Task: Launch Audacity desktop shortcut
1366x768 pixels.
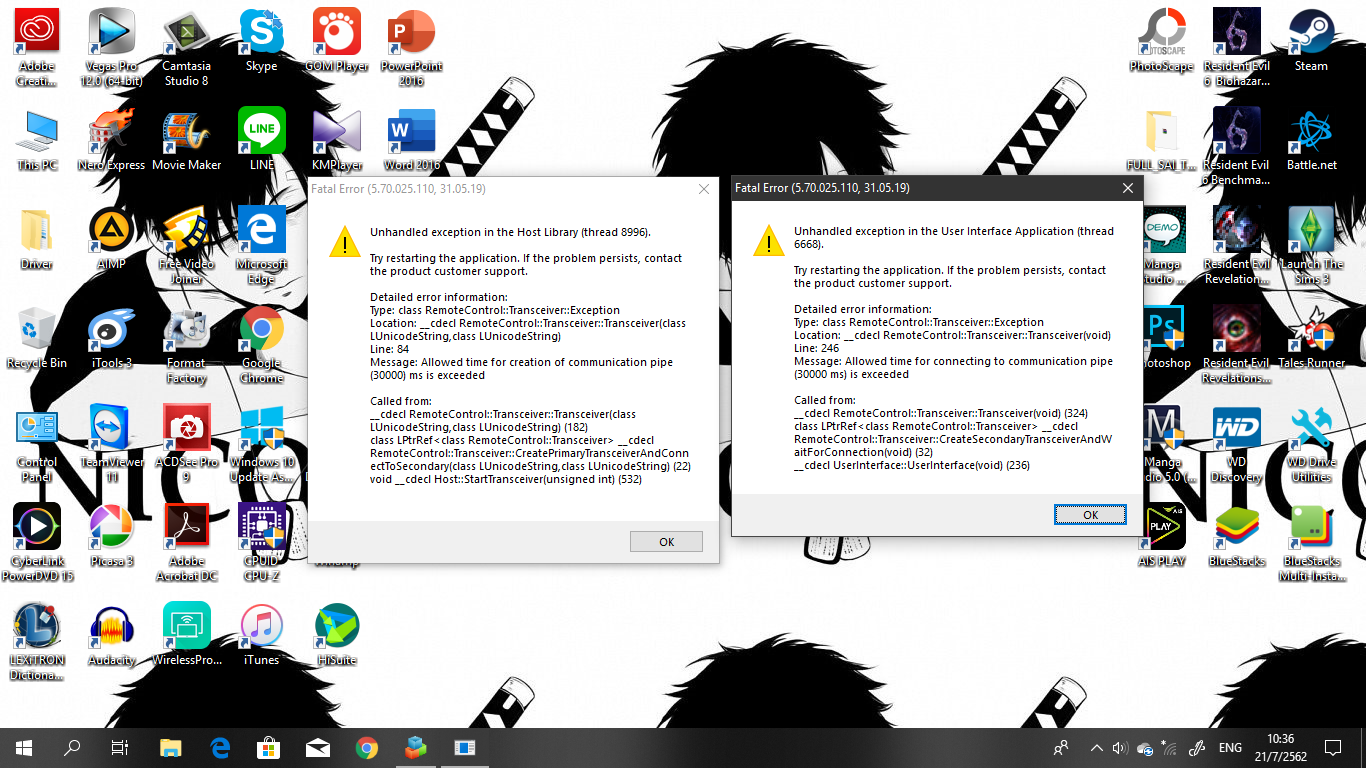Action: (112, 634)
